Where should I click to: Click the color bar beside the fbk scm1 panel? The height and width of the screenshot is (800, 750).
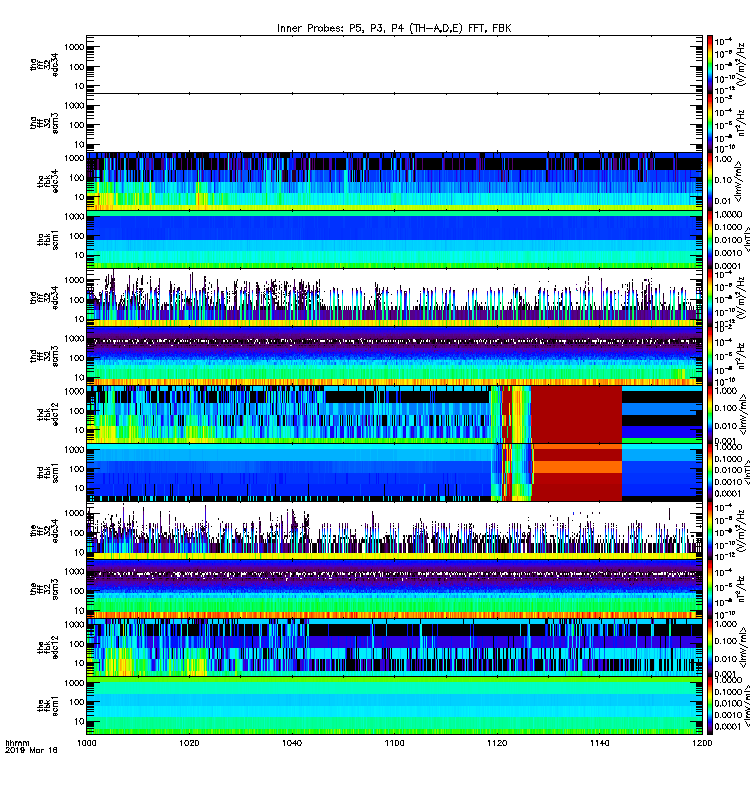click(x=710, y=706)
